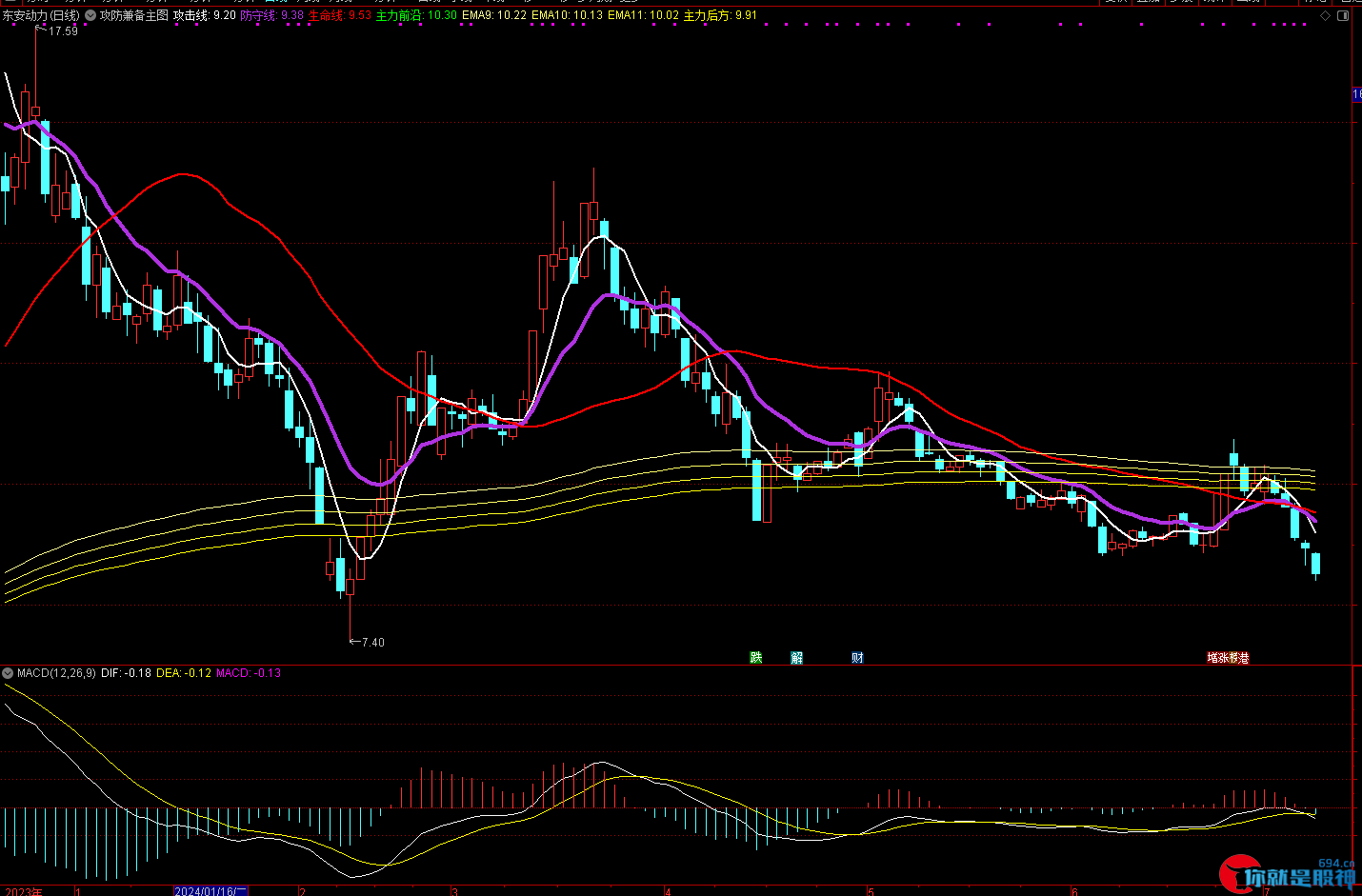1362x896 pixels.
Task: Click the diamond icon at chart top-right
Action: [1326, 15]
